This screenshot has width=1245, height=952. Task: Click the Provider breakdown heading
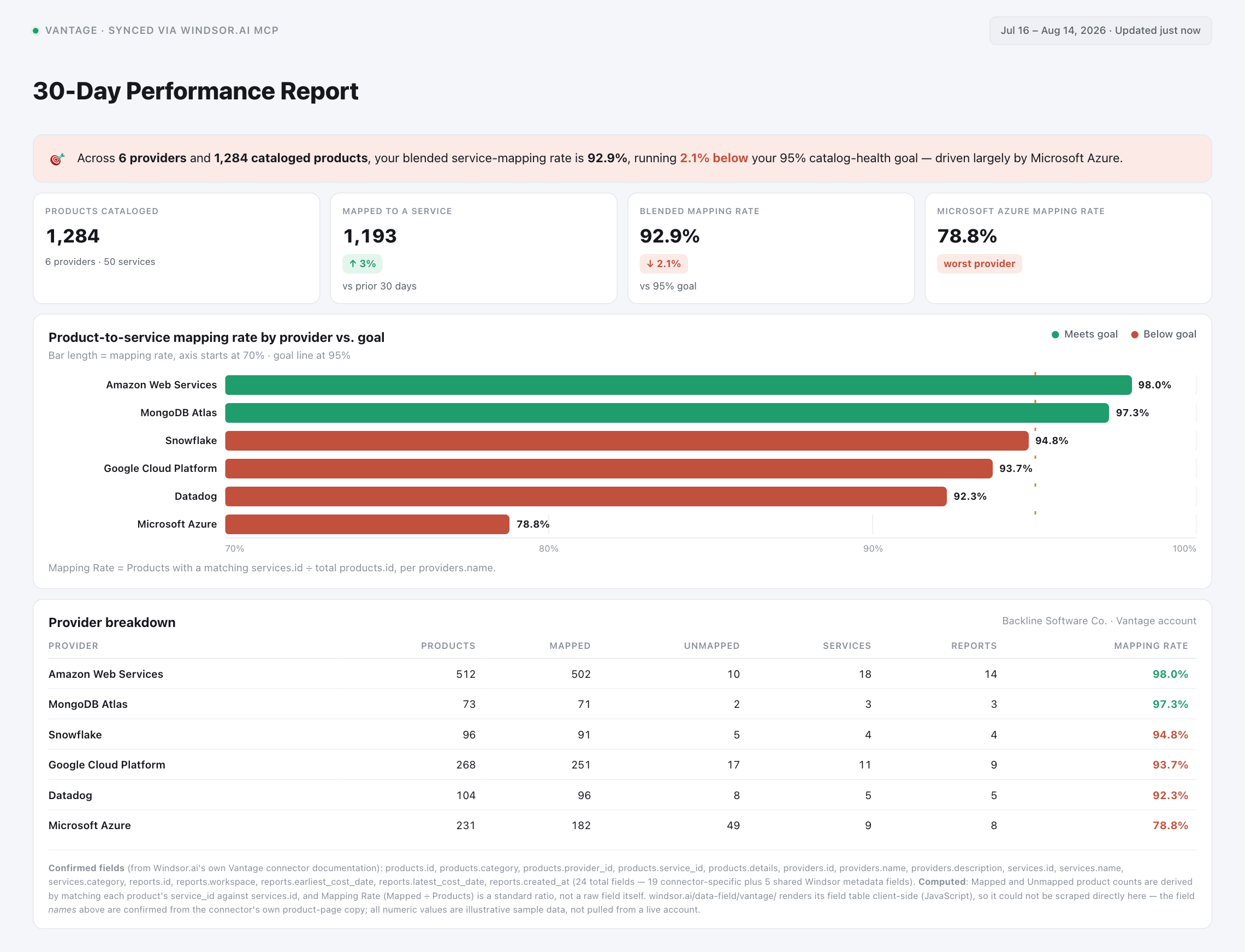(x=111, y=622)
